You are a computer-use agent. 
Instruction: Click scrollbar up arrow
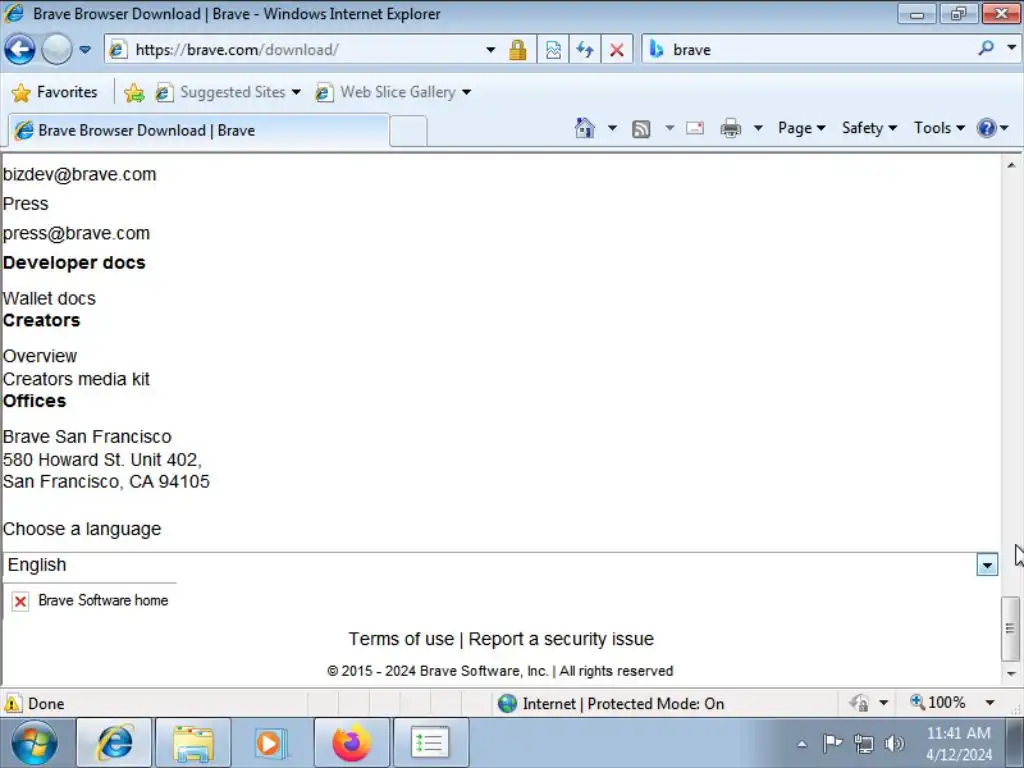tap(1011, 165)
